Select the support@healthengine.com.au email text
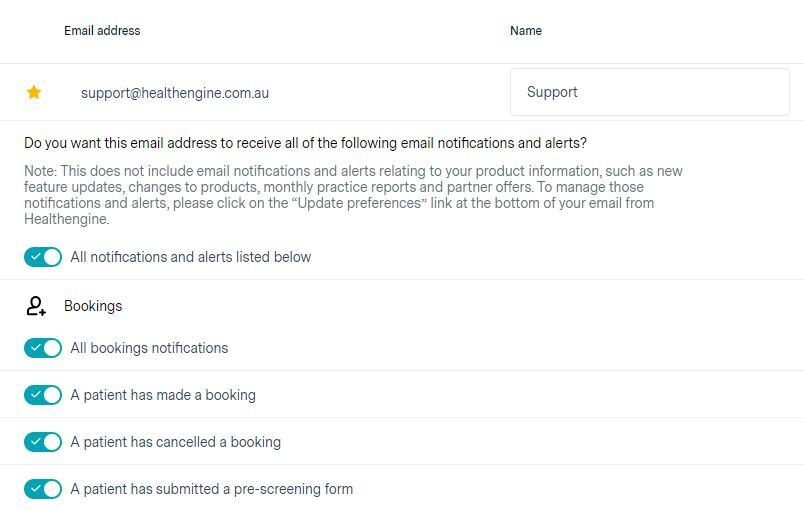 [175, 93]
